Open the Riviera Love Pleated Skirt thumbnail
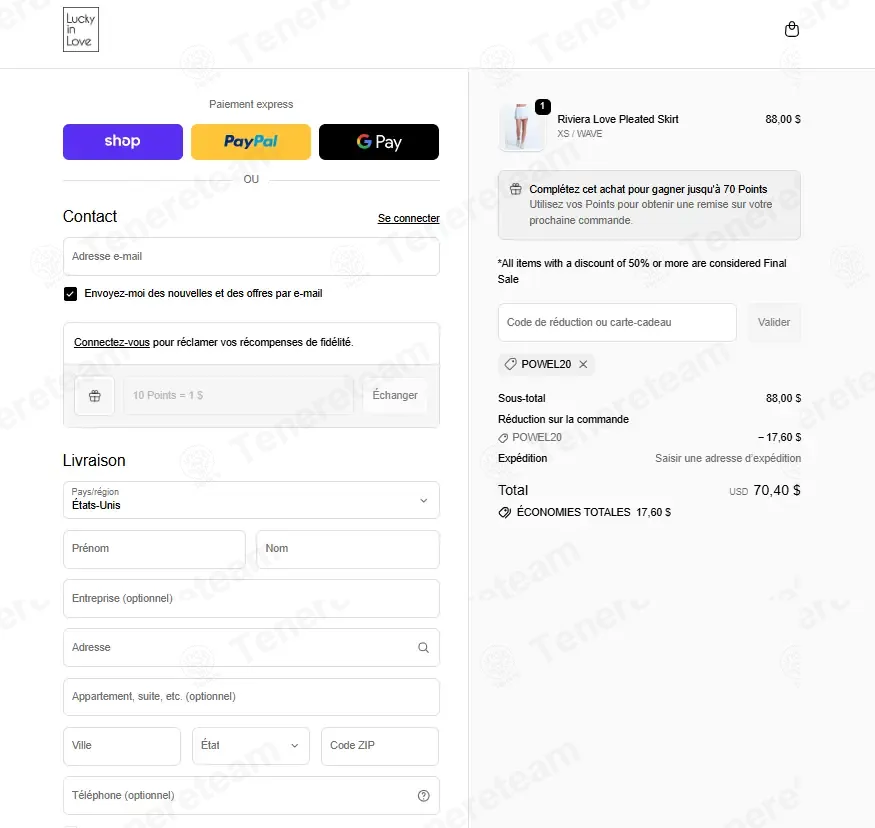 (x=521, y=127)
